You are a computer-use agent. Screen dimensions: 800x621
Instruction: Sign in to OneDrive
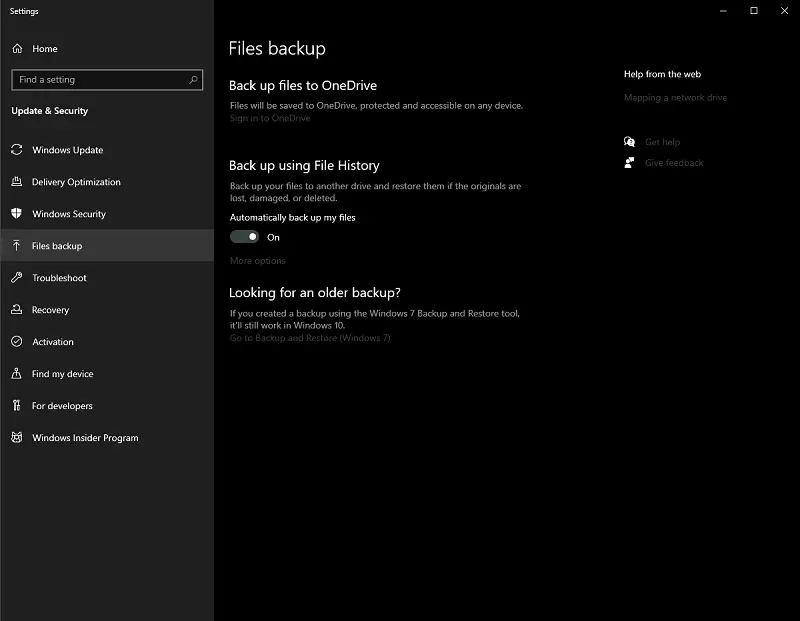[267, 117]
